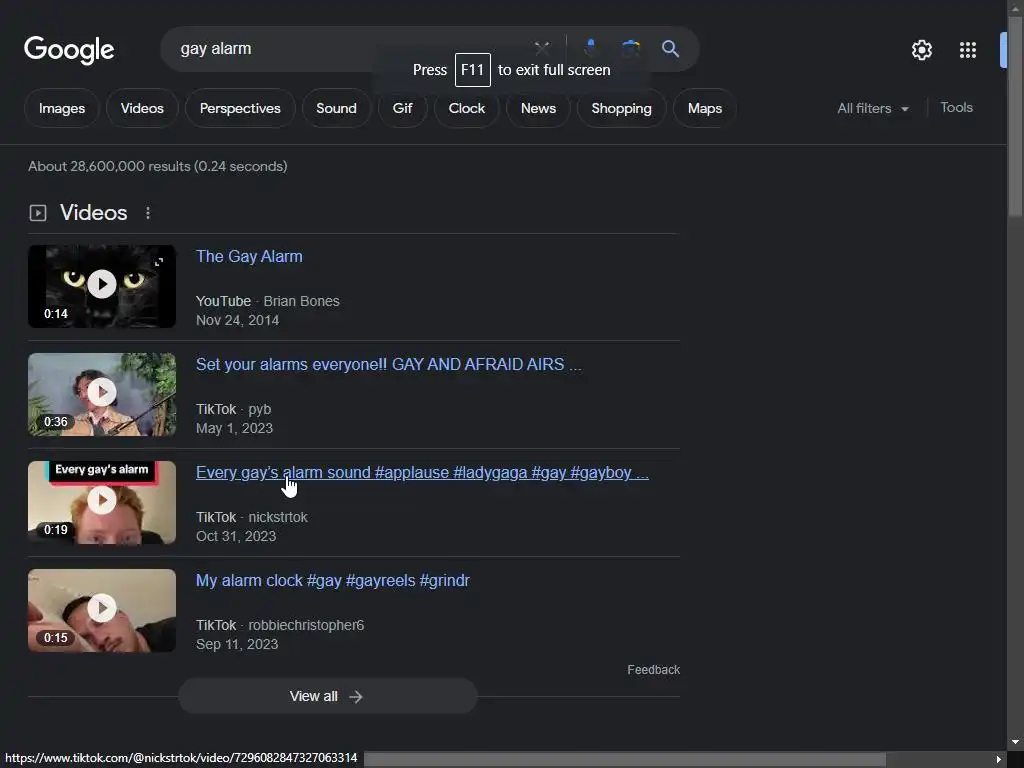Click the Feedback link
This screenshot has width=1024, height=768.
[x=653, y=670]
